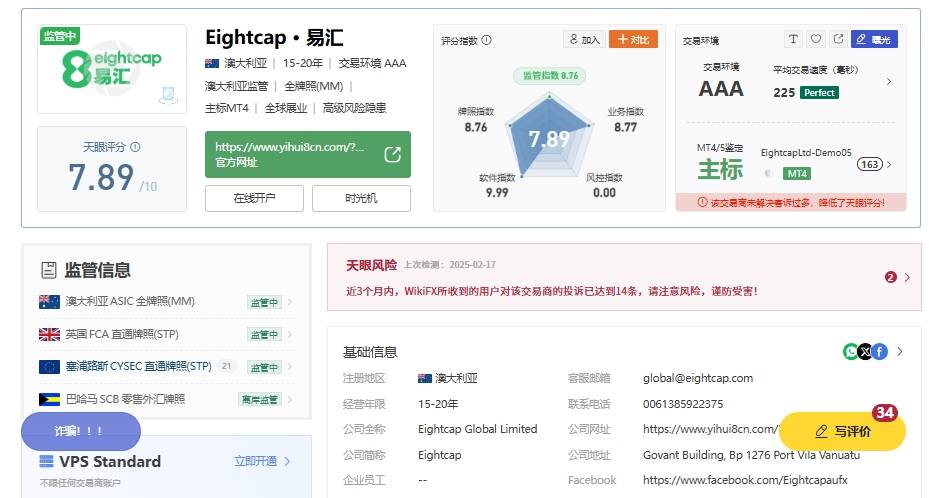Click the Bahamas flag in SCB row

pos(49,399)
